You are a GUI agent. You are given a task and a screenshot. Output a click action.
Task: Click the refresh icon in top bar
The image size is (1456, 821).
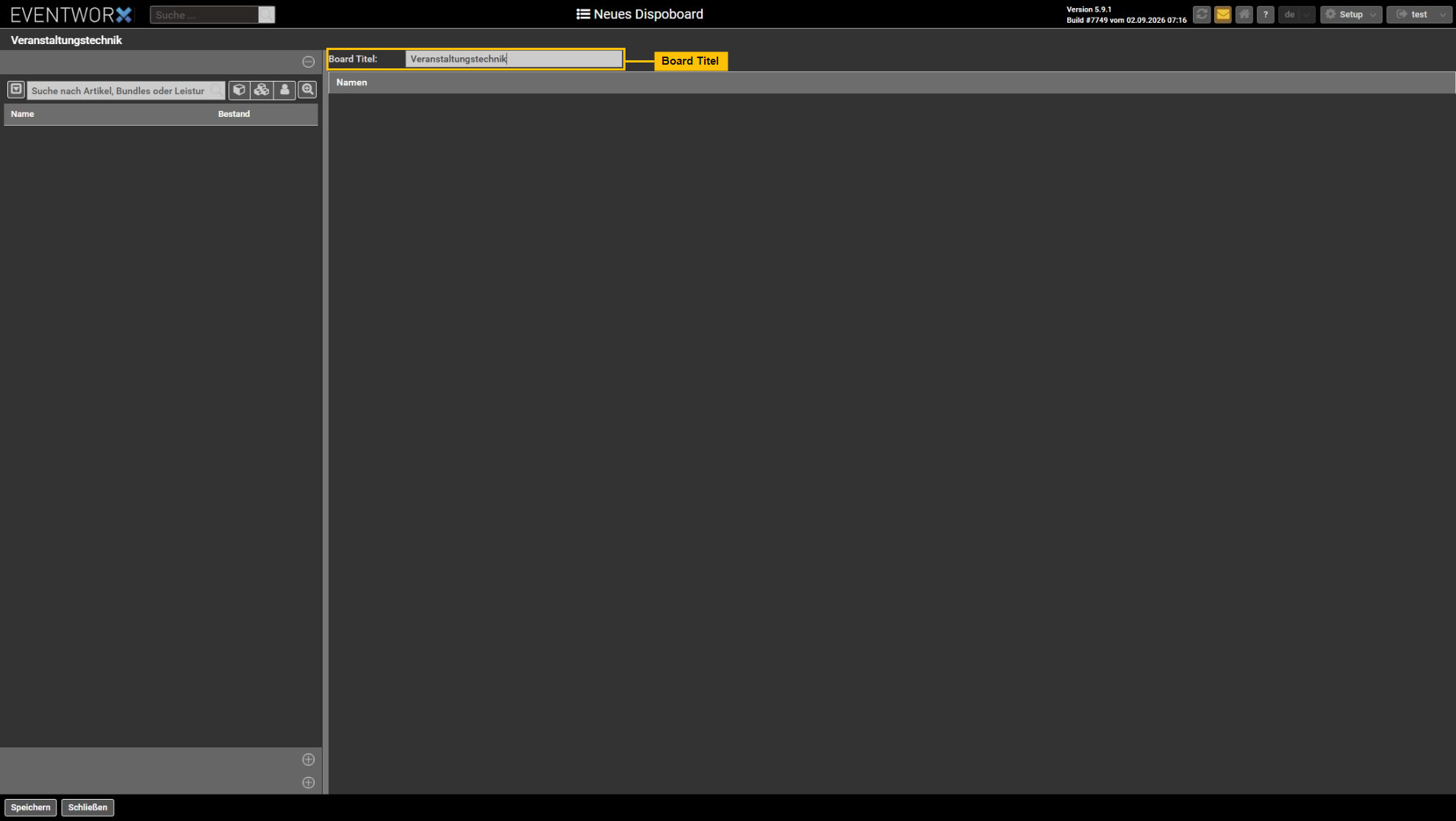click(x=1202, y=15)
